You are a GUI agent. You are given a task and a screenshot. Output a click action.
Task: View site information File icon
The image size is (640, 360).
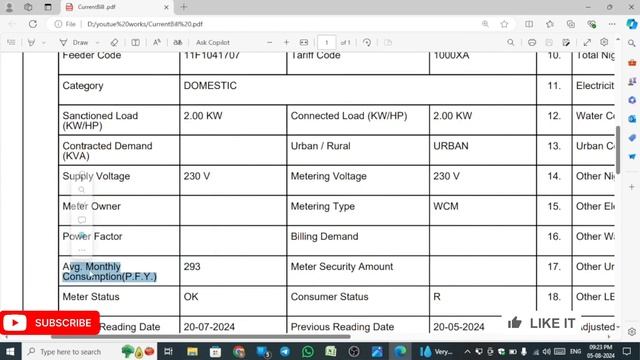point(66,24)
